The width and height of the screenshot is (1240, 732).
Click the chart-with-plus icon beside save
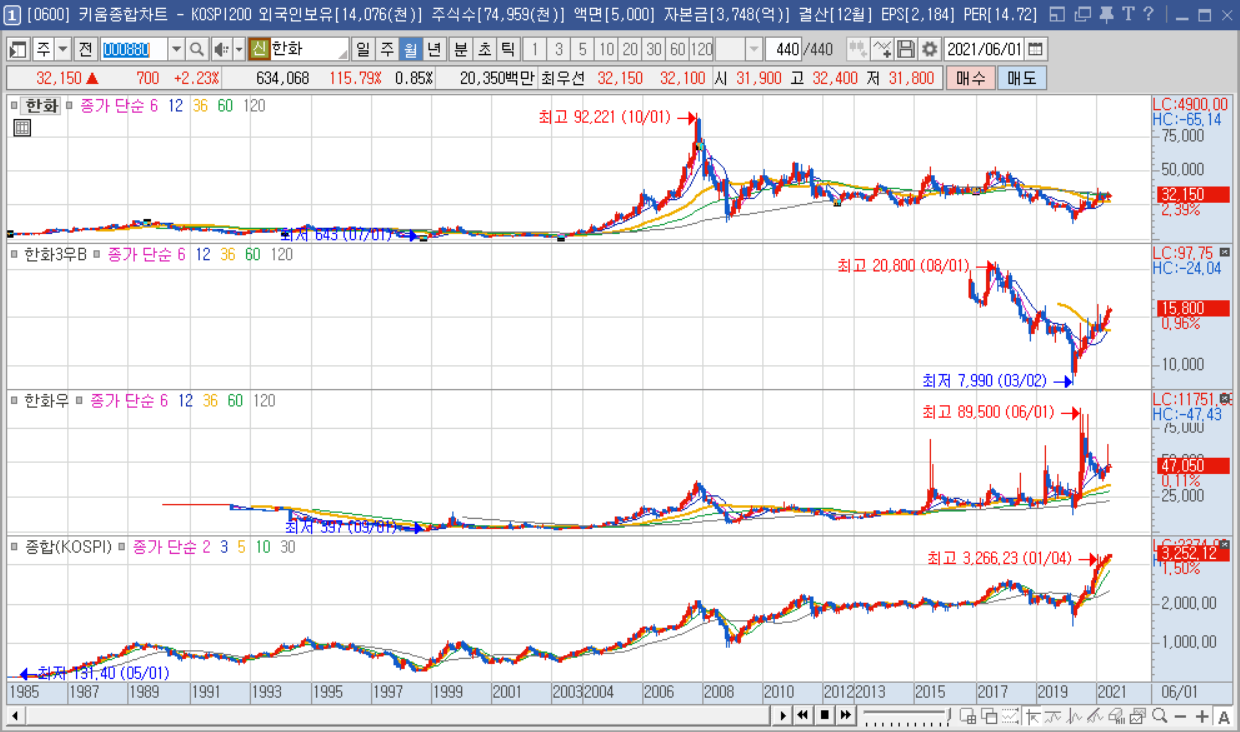(882, 49)
